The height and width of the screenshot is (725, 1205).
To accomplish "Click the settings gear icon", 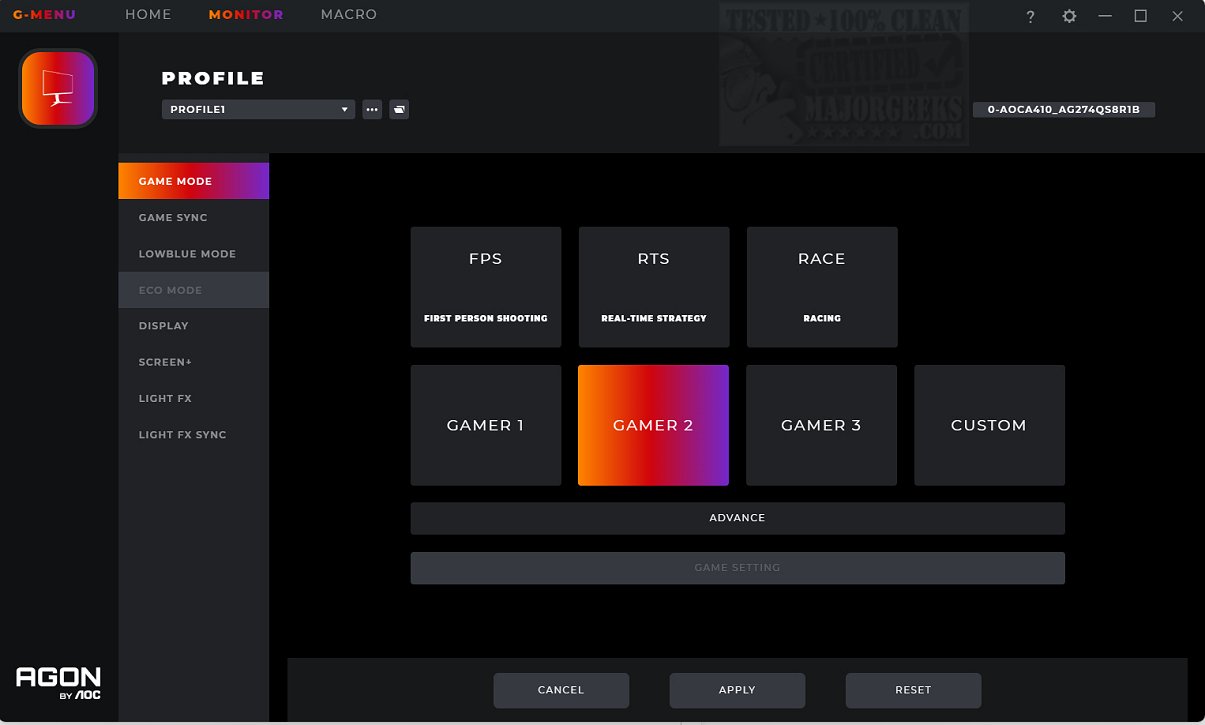I will click(x=1069, y=16).
